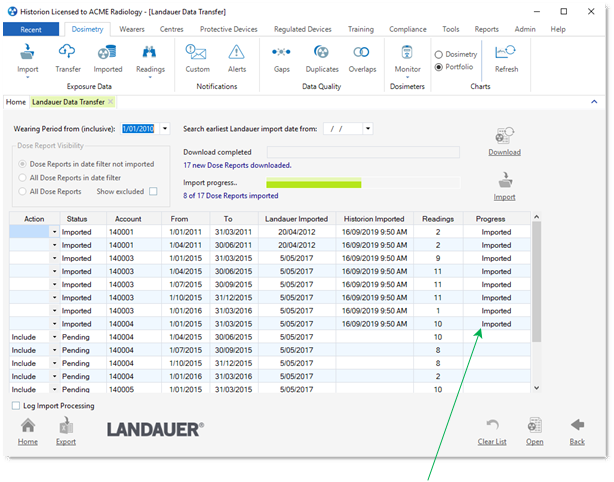Screen dimensions: 614x482
Task: Switch to the Compliance tab
Action: 408,29
